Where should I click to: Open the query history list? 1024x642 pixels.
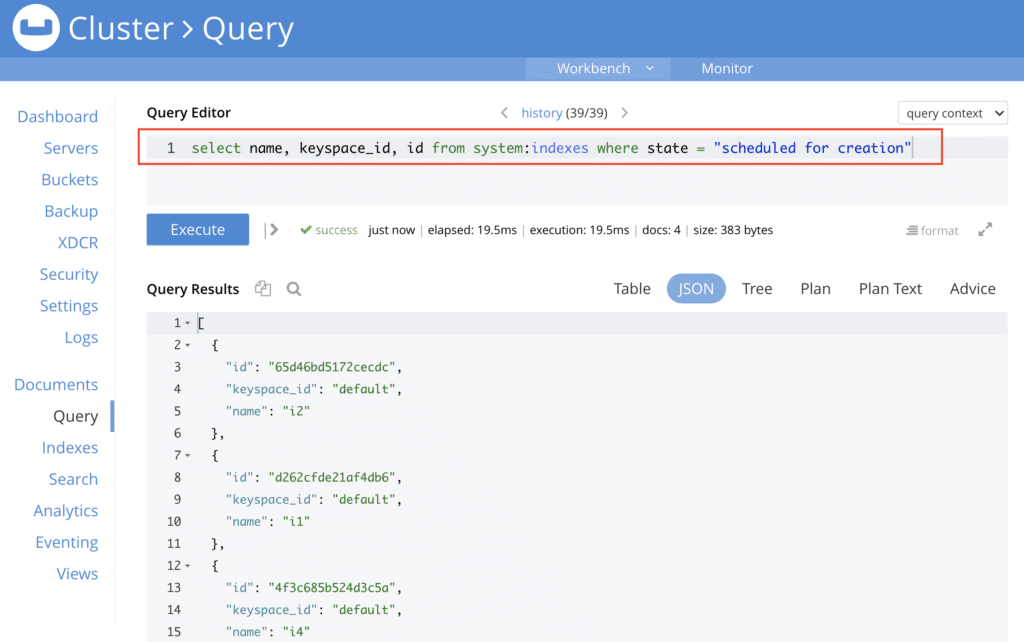(x=541, y=113)
